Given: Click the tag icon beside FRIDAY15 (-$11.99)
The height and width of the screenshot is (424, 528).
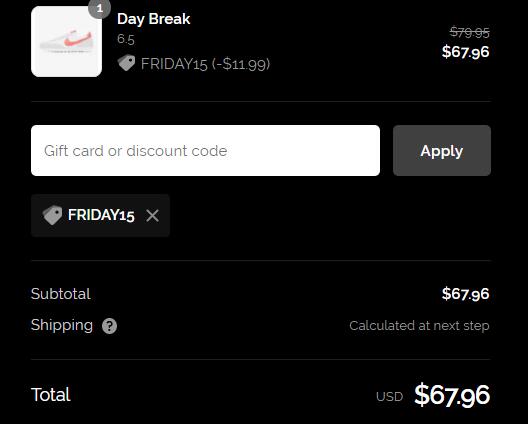Looking at the screenshot, I should tap(126, 63).
